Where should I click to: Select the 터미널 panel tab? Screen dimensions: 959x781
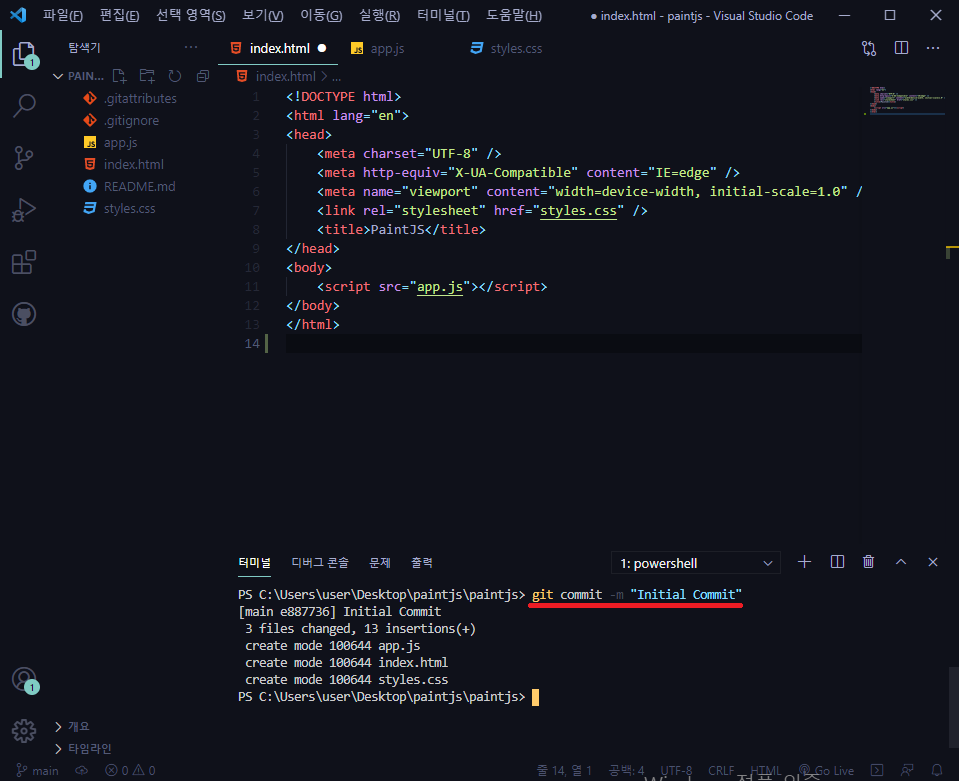[254, 563]
